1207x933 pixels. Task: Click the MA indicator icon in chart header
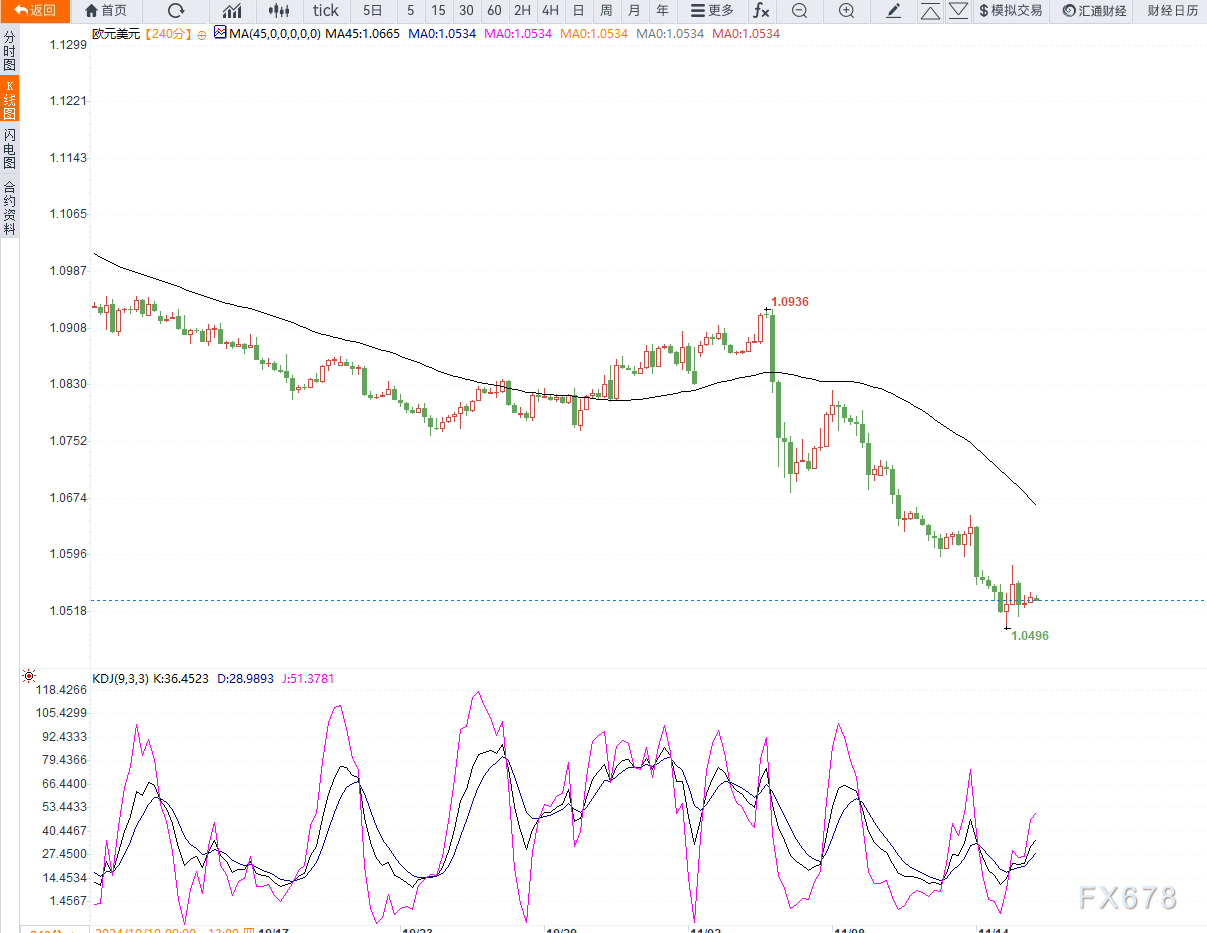(220, 33)
